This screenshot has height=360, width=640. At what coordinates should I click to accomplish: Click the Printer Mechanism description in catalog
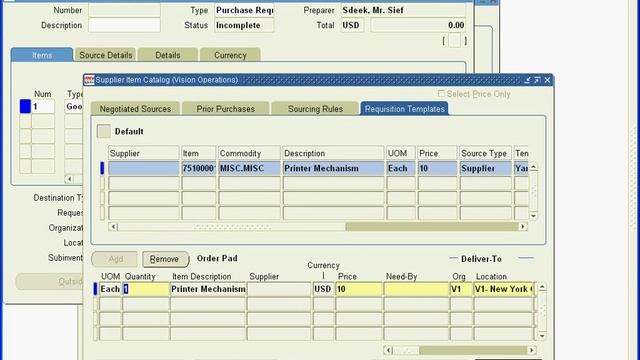[x=333, y=168]
